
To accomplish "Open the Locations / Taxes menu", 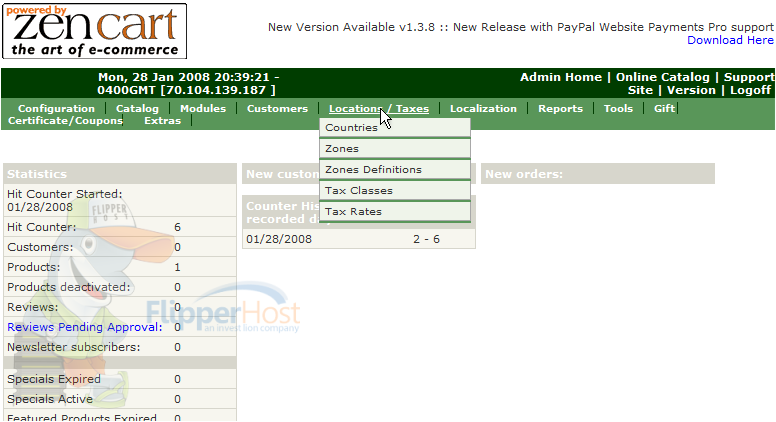I will (x=379, y=108).
